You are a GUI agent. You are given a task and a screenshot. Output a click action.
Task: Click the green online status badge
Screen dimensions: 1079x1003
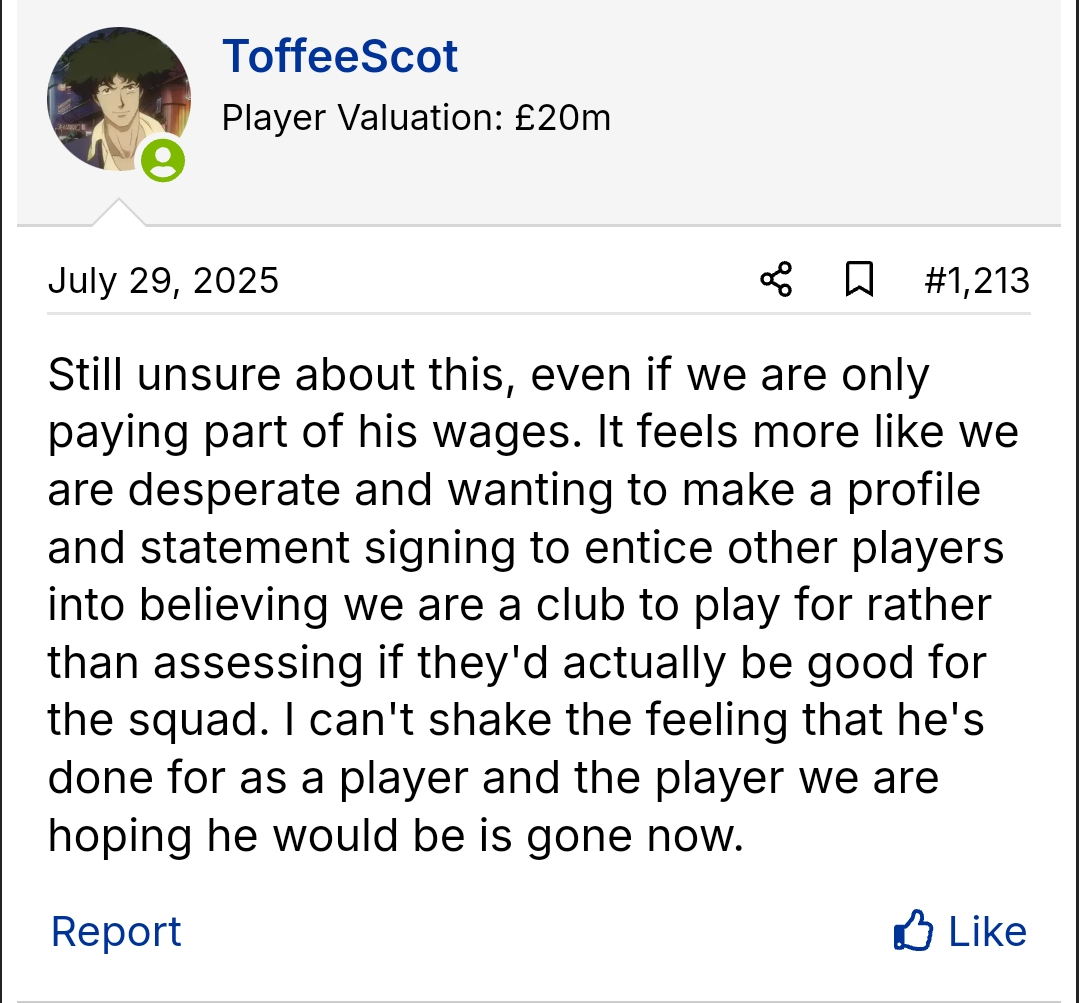pos(163,160)
